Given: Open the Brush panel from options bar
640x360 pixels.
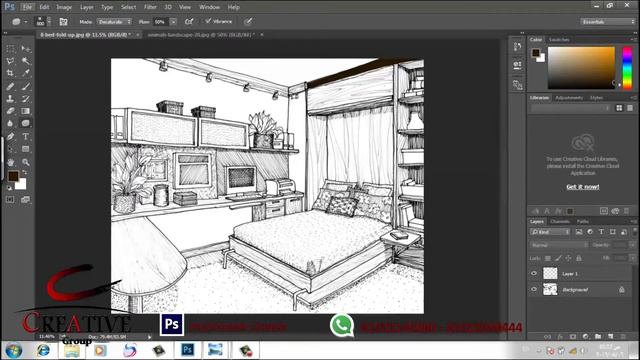Looking at the screenshot, I should point(63,22).
